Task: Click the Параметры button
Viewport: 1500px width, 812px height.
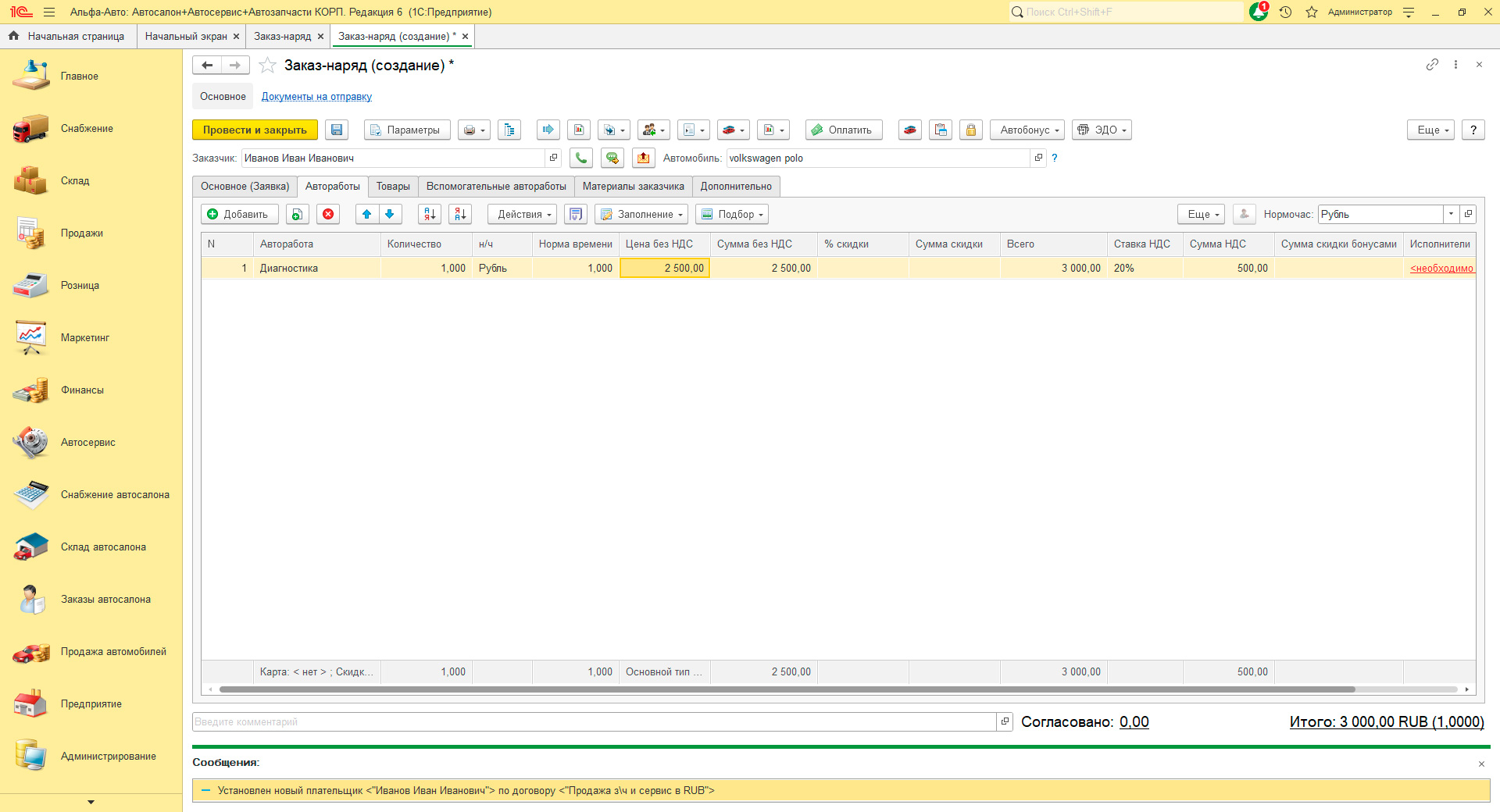Action: pos(407,130)
